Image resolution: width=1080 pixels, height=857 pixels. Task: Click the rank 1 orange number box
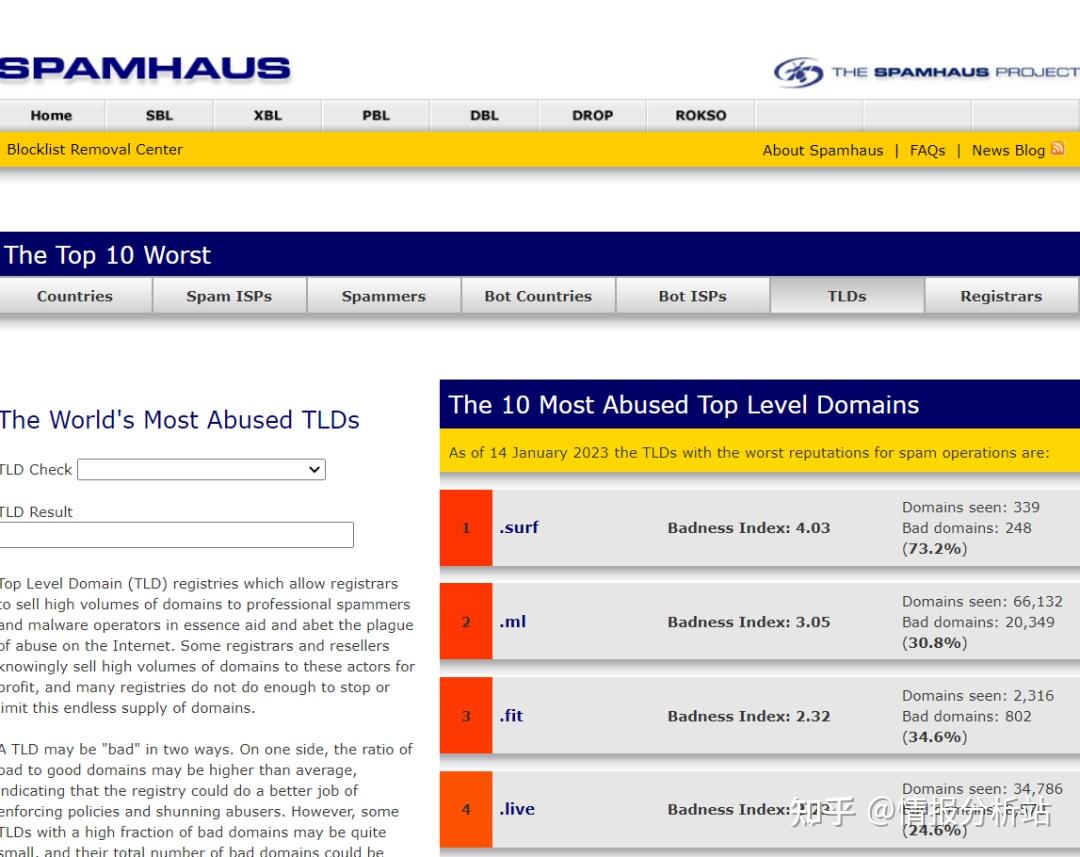coord(466,528)
